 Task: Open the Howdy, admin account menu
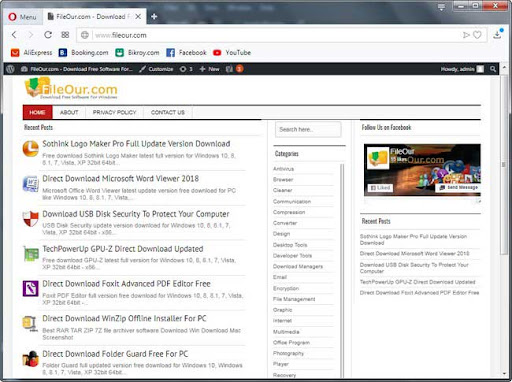[x=462, y=69]
